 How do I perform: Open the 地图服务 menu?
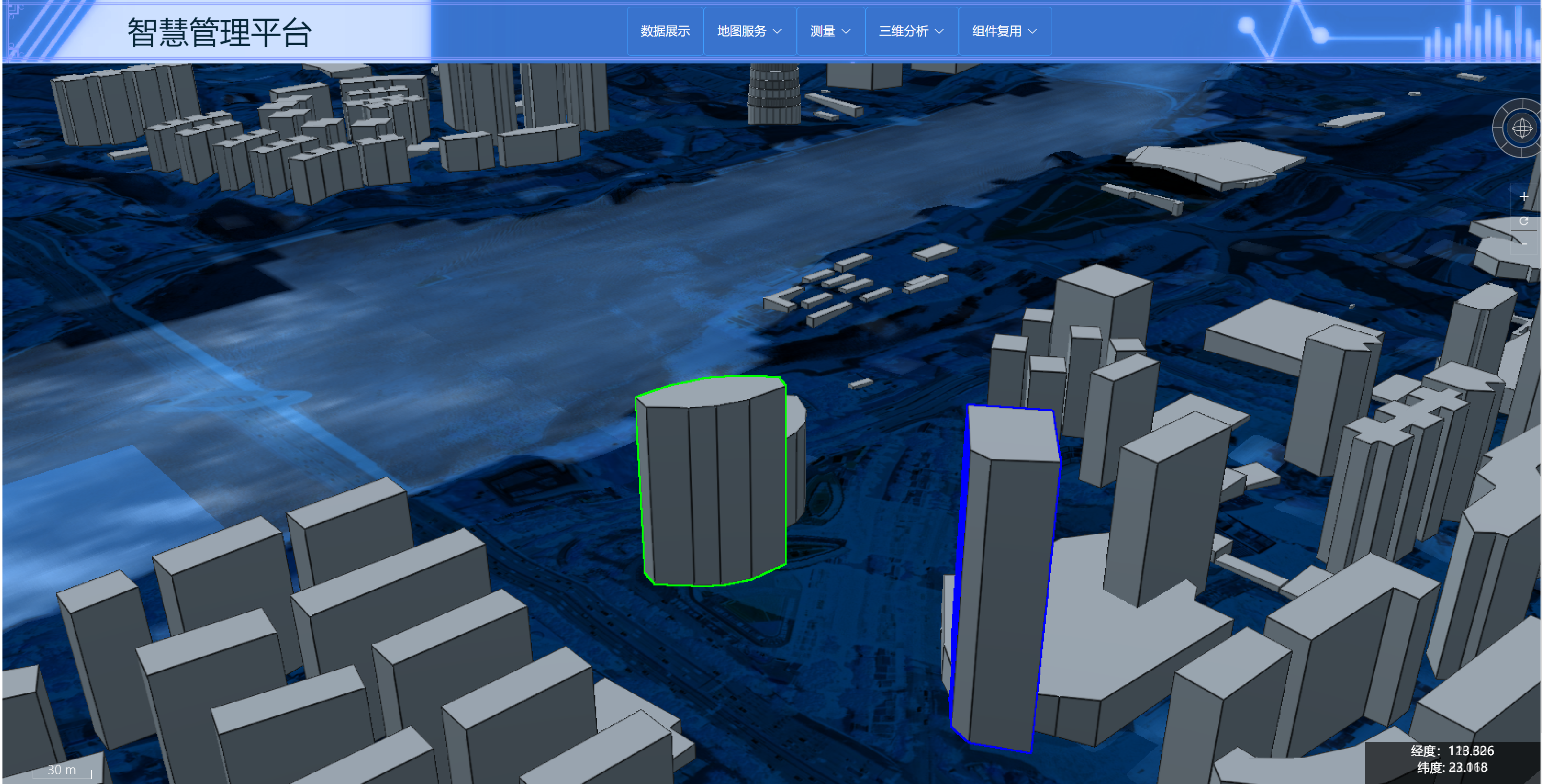(x=742, y=31)
